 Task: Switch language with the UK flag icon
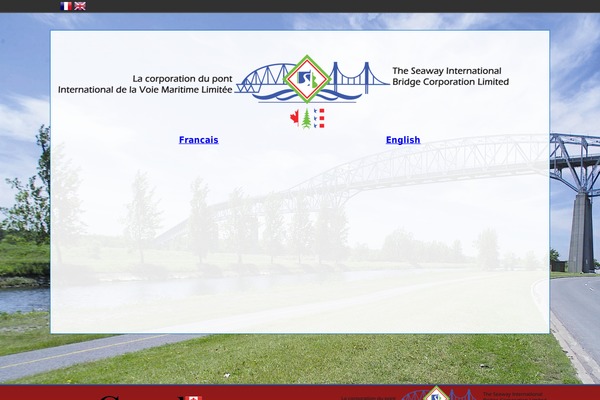coord(80,6)
